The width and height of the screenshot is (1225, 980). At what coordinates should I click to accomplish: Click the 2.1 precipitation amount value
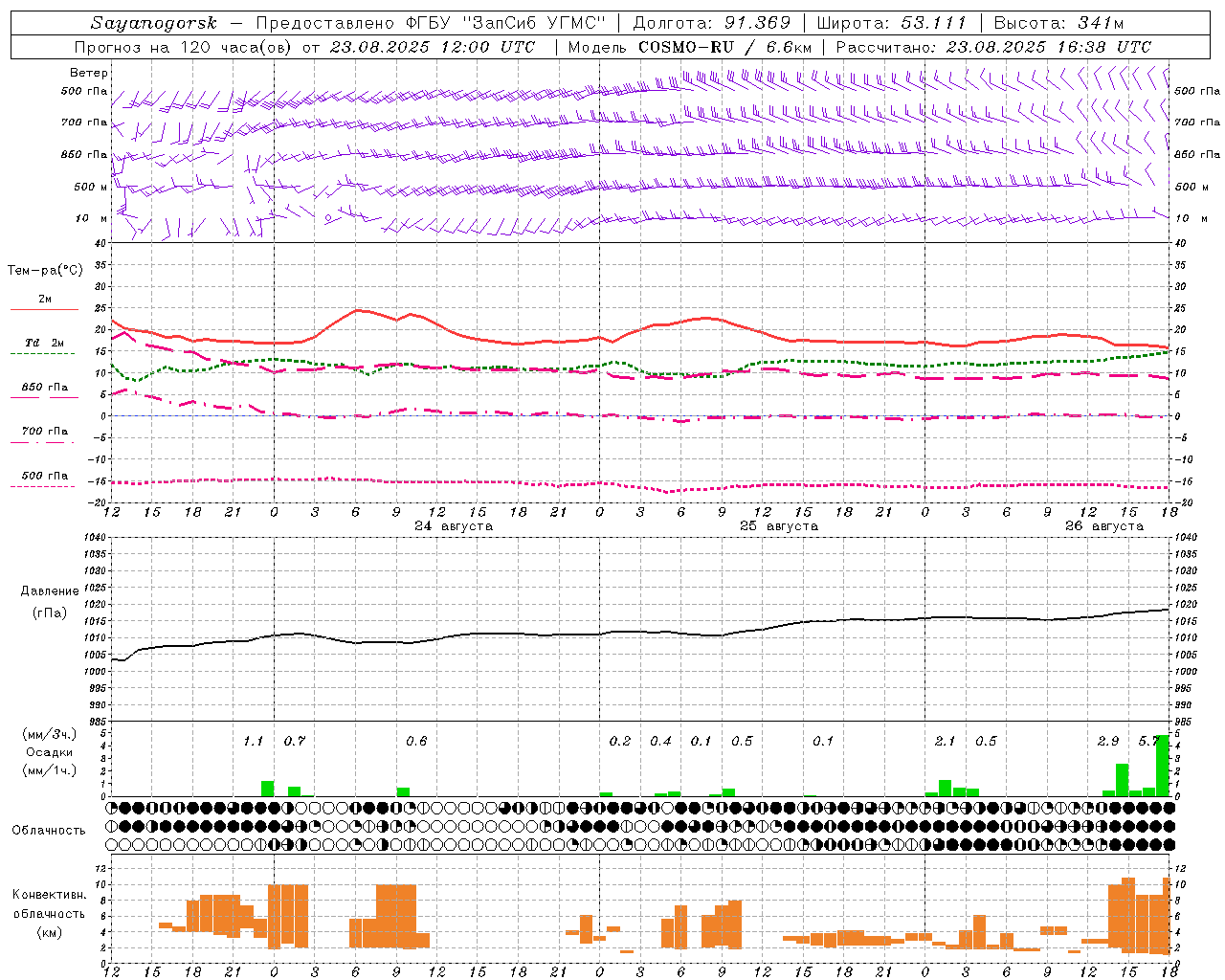click(946, 742)
